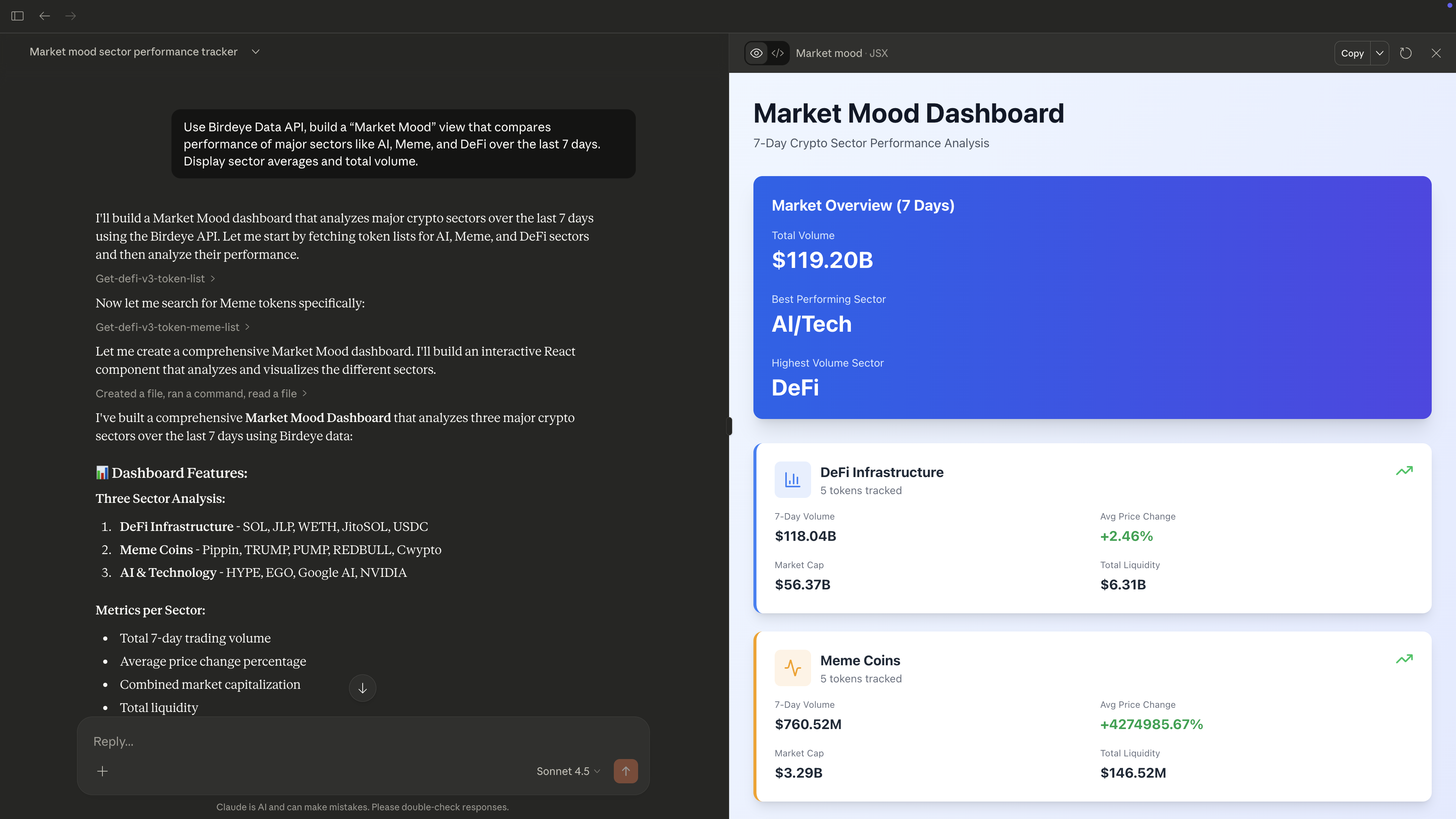The width and height of the screenshot is (1456, 819).
Task: Toggle the left sidebar panel icon
Action: point(17,16)
